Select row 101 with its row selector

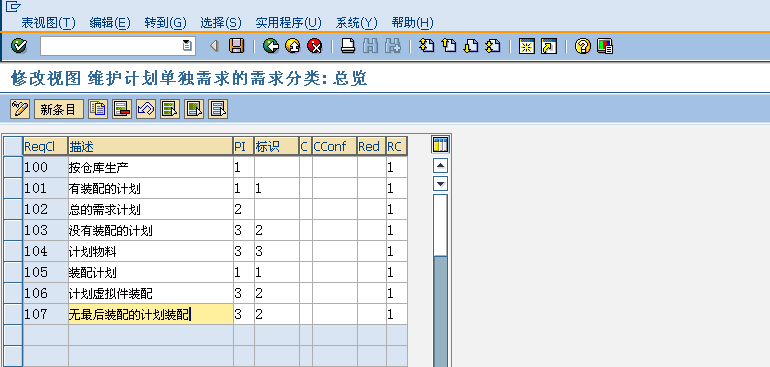tap(13, 188)
